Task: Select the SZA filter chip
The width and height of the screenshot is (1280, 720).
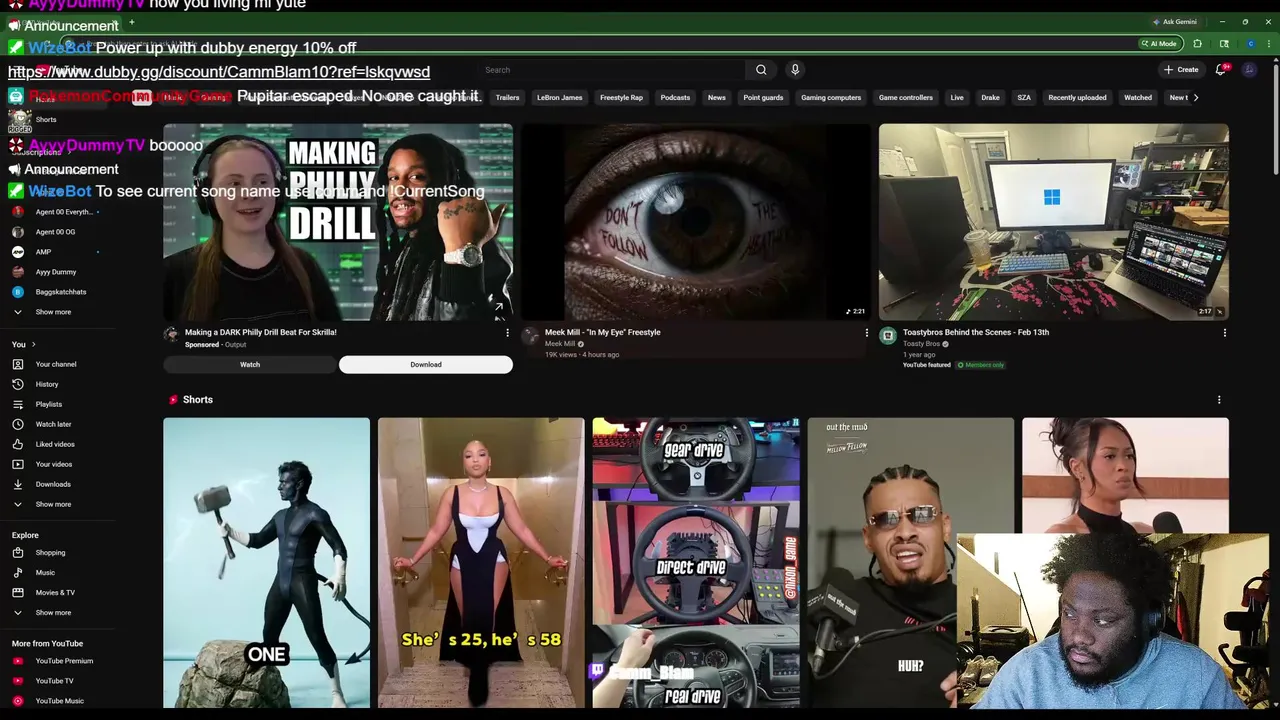Action: 1024,98
